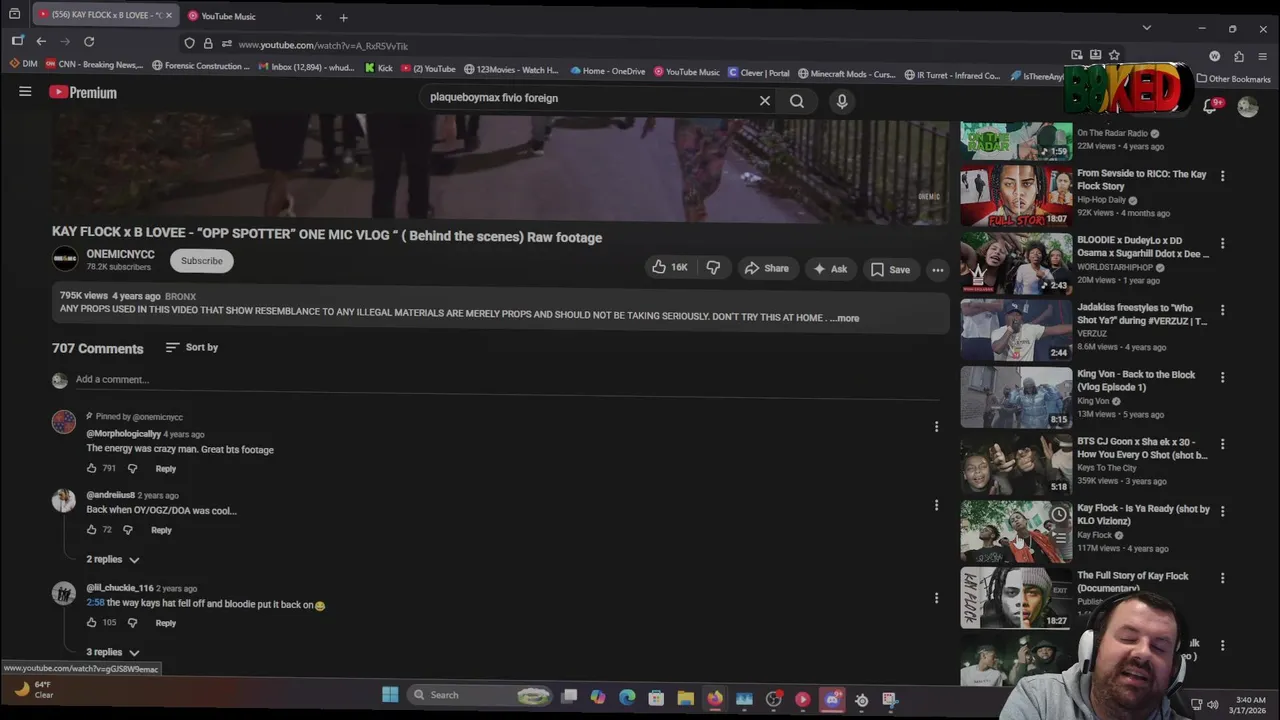Open Discord from the taskbar
Image resolution: width=1280 pixels, height=720 pixels.
832,699
